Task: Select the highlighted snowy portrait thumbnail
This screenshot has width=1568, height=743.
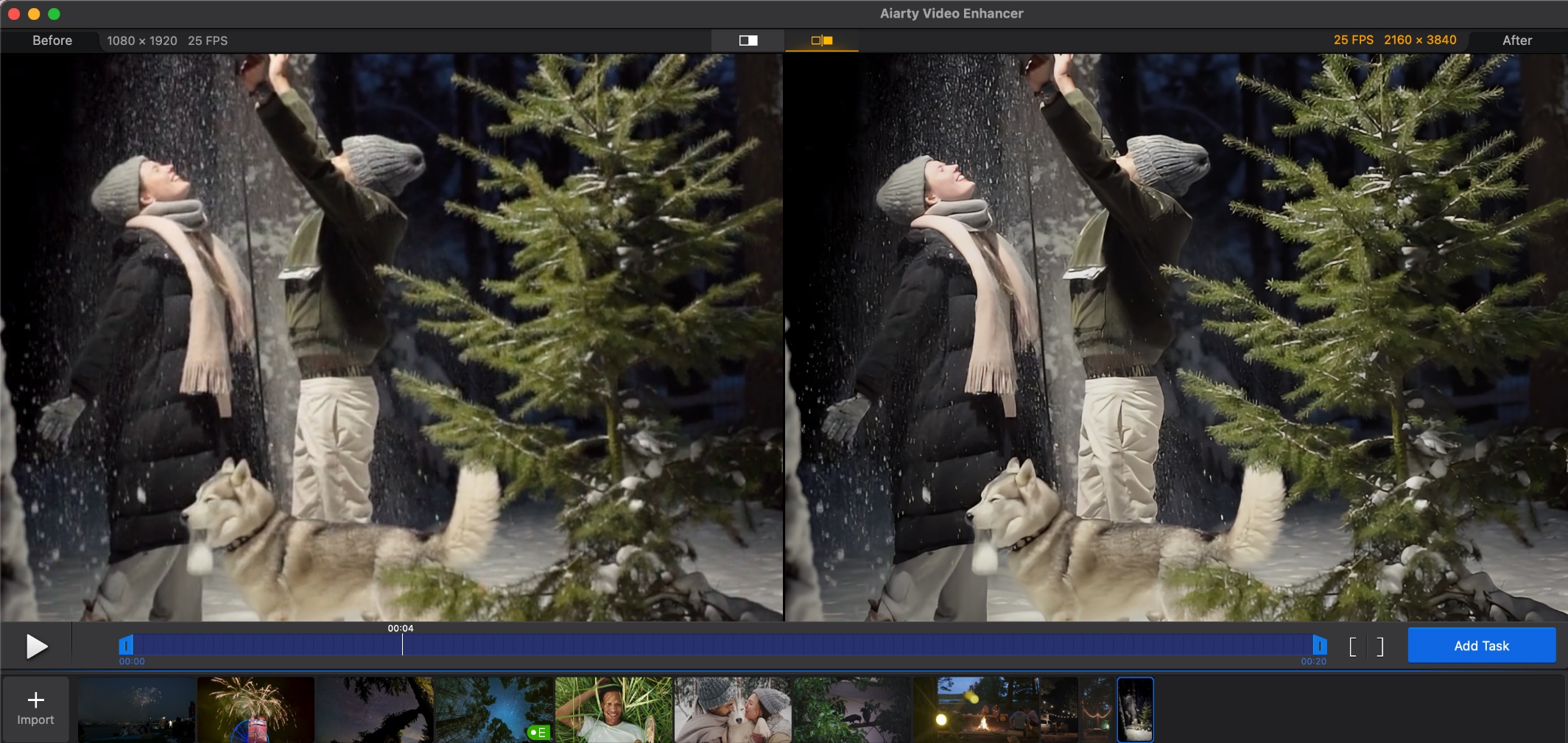Action: tap(1135, 709)
